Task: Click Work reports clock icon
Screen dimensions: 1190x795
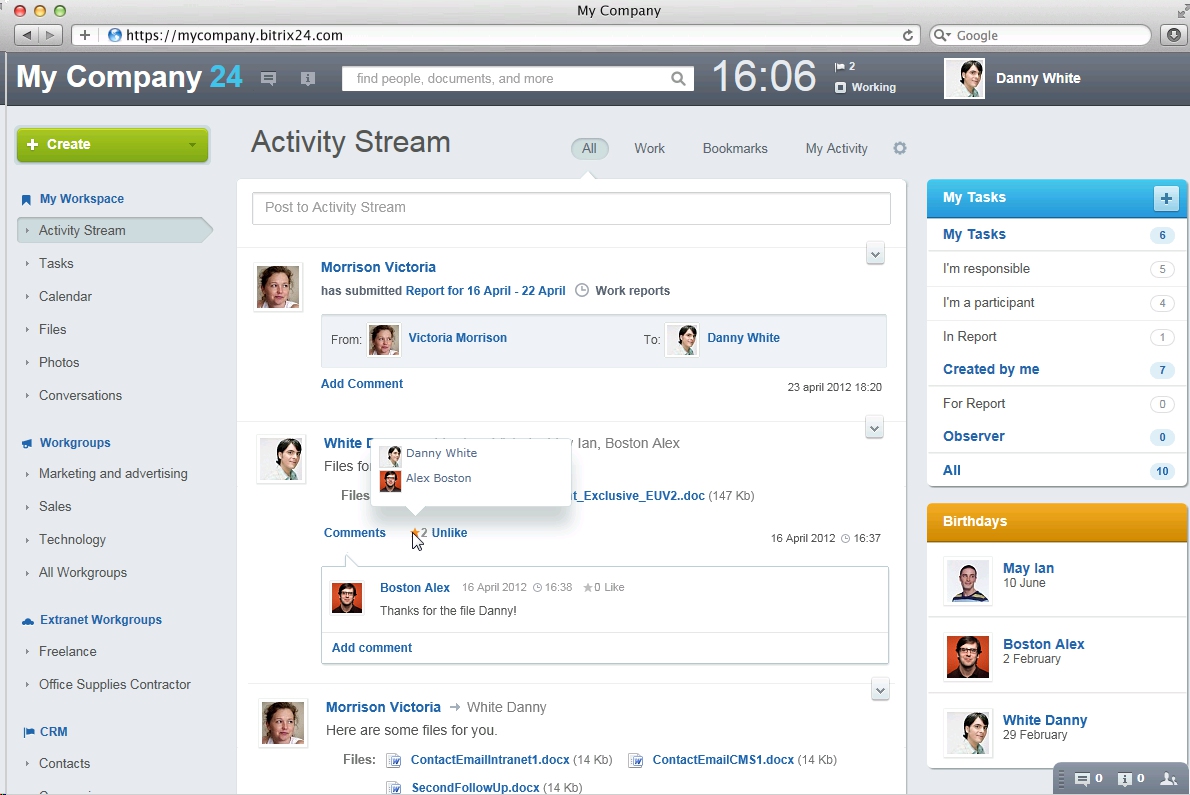Action: click(x=582, y=291)
